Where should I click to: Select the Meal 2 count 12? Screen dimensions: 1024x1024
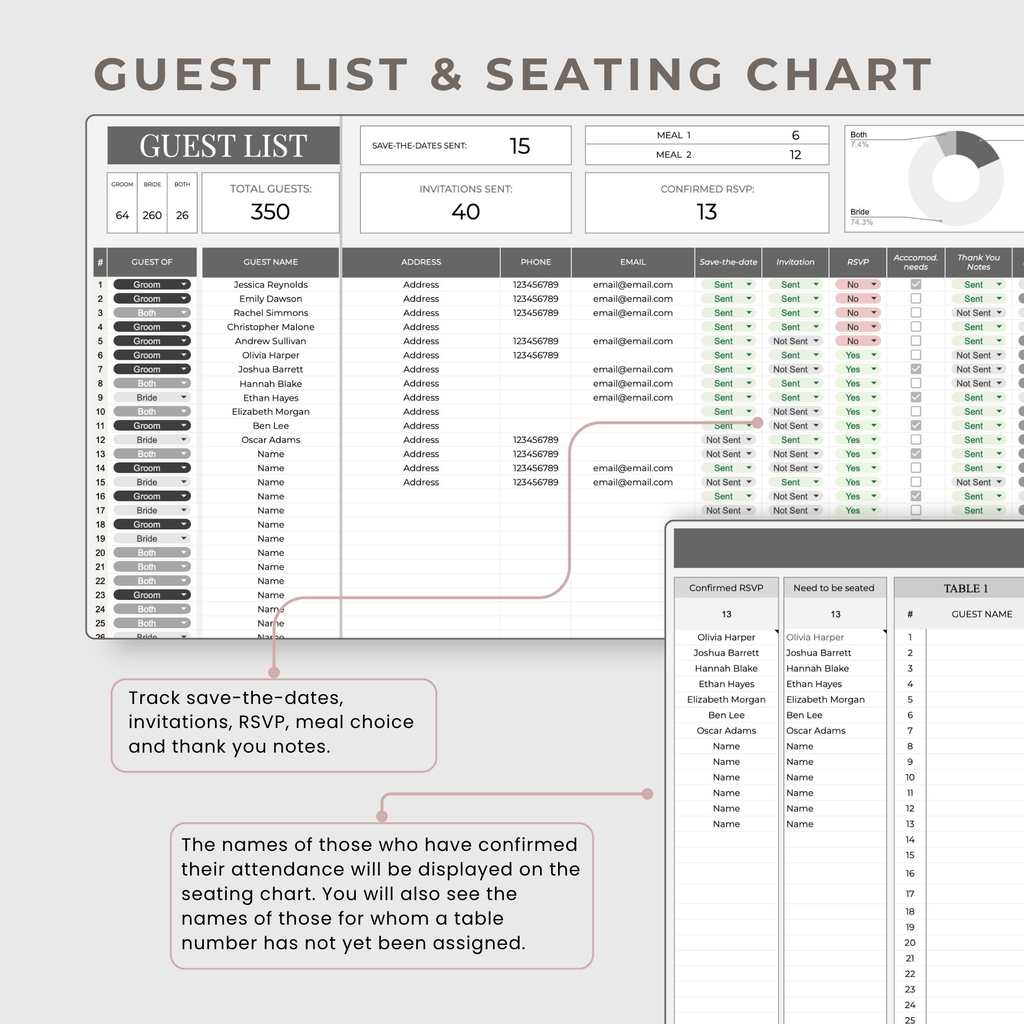[x=795, y=155]
